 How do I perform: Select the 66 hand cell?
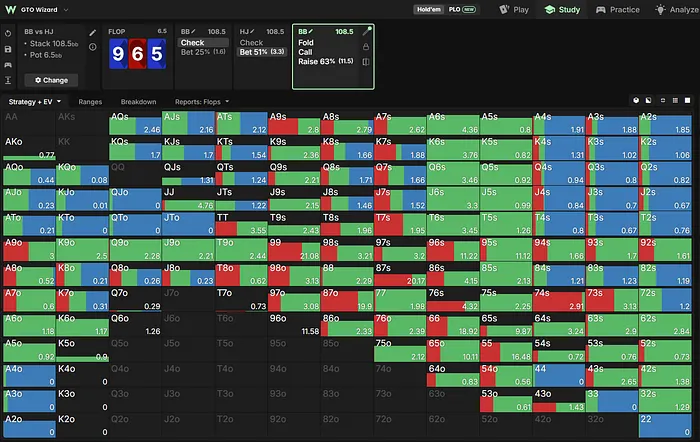tap(453, 325)
